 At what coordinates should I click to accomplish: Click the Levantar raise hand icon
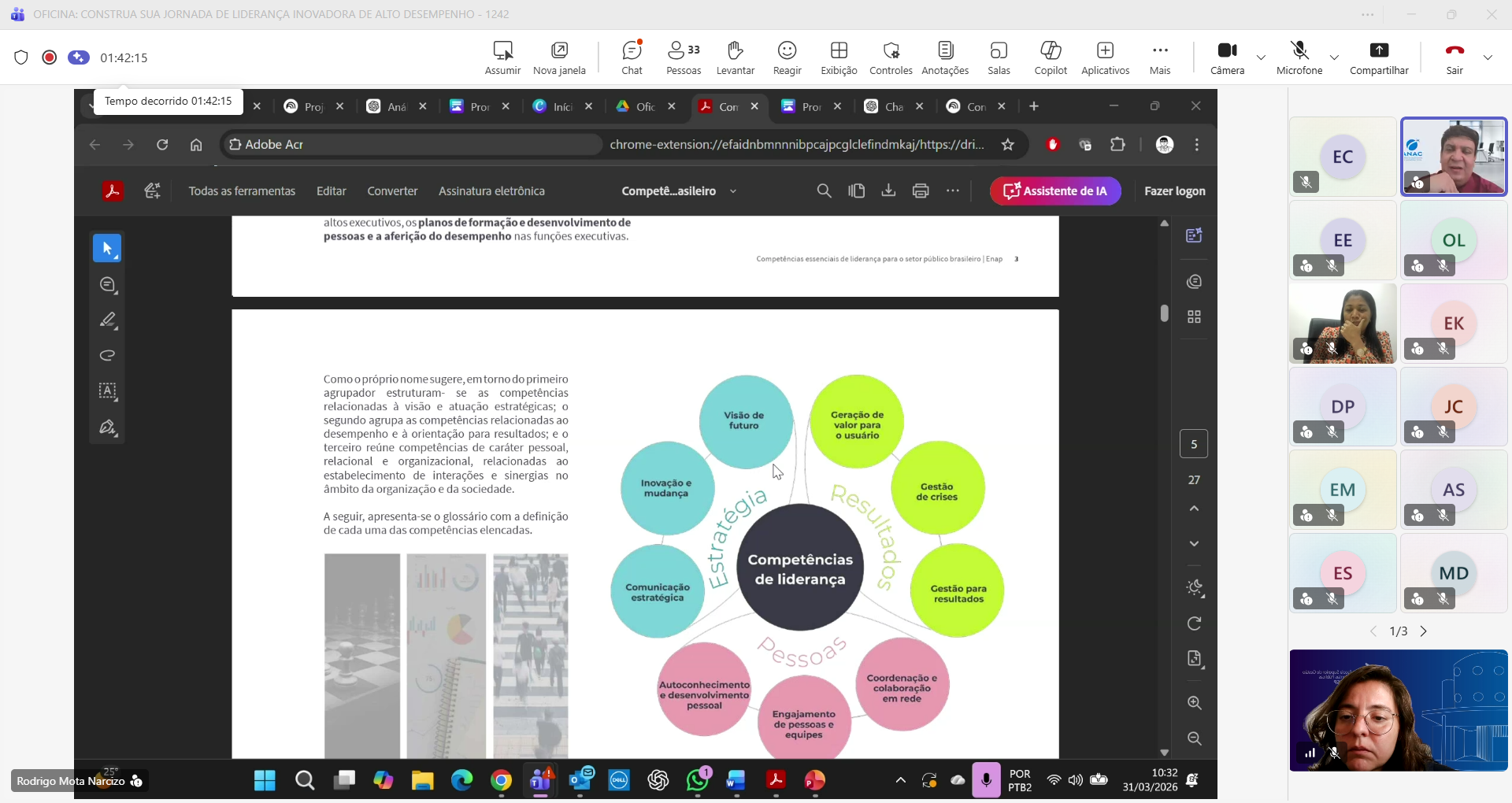pyautogui.click(x=735, y=57)
